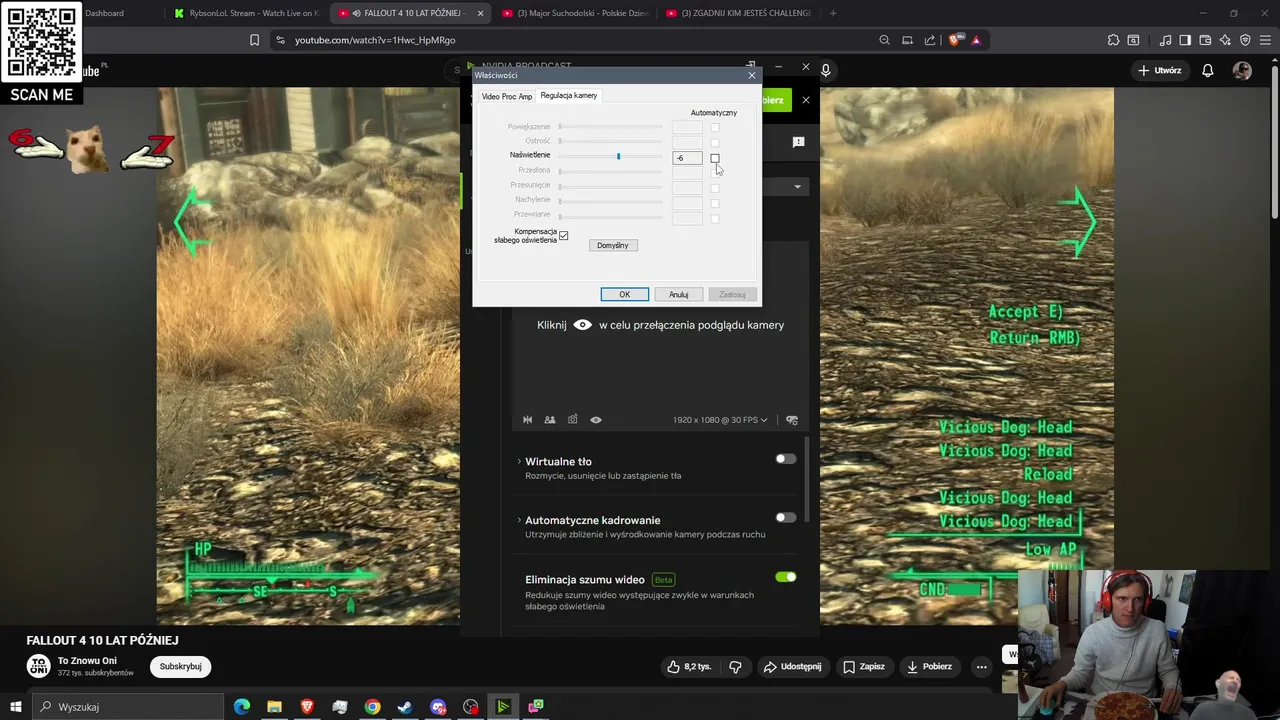Enable automatic Naświetlenie checkbox
Screen dimensions: 1280x720
(x=715, y=158)
